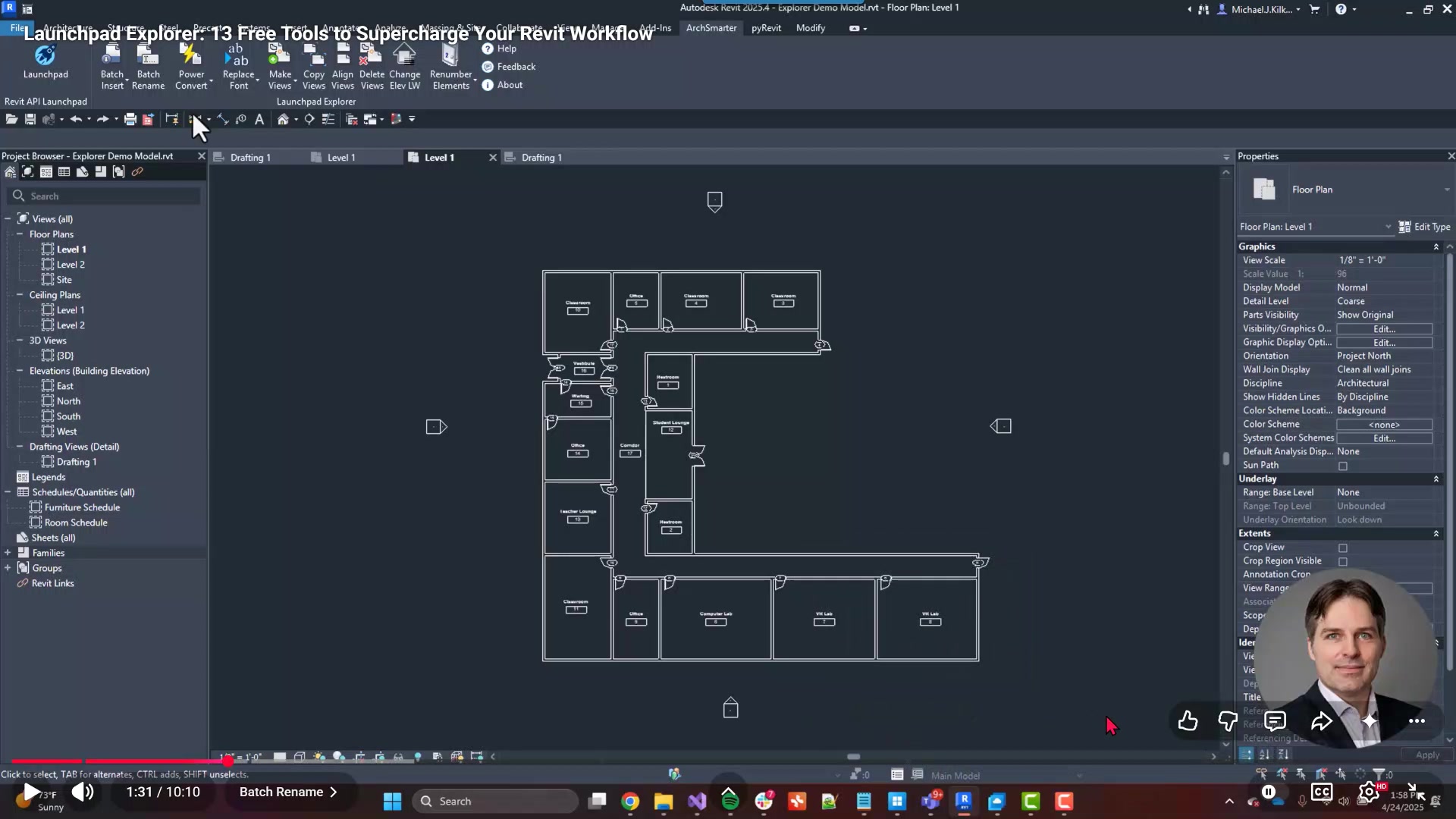Click the Open file icon in quick access toolbar
The height and width of the screenshot is (819, 1456).
(x=11, y=119)
